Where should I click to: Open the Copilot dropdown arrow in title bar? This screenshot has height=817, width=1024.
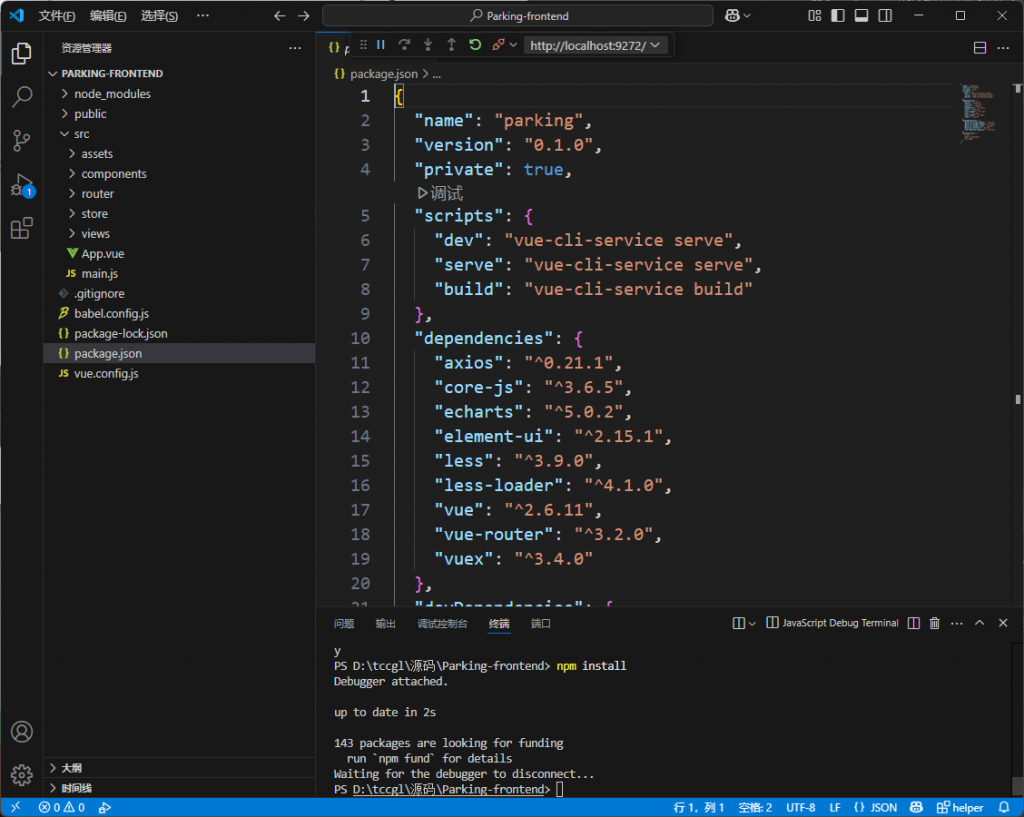[x=747, y=16]
